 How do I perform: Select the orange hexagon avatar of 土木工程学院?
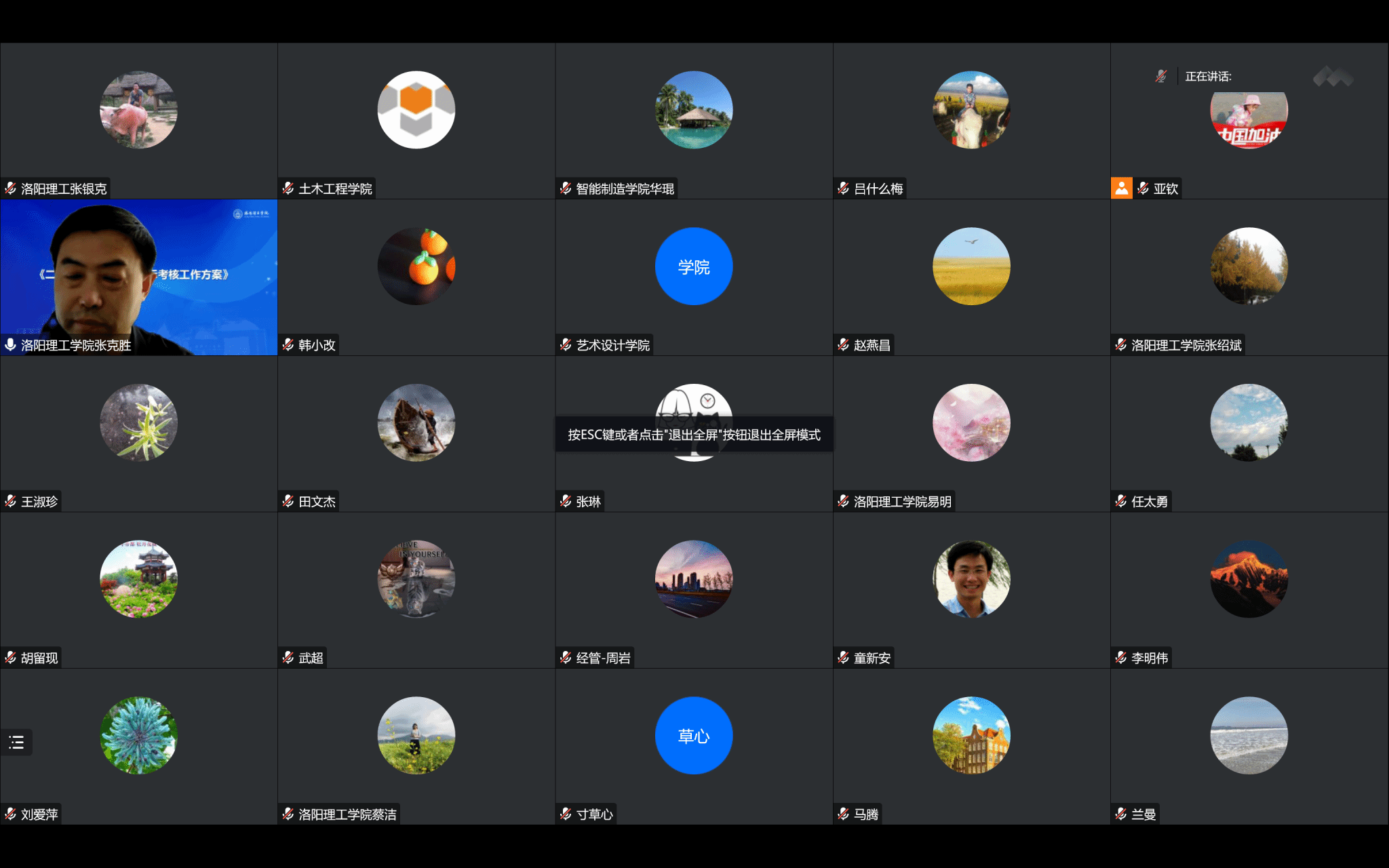(416, 110)
